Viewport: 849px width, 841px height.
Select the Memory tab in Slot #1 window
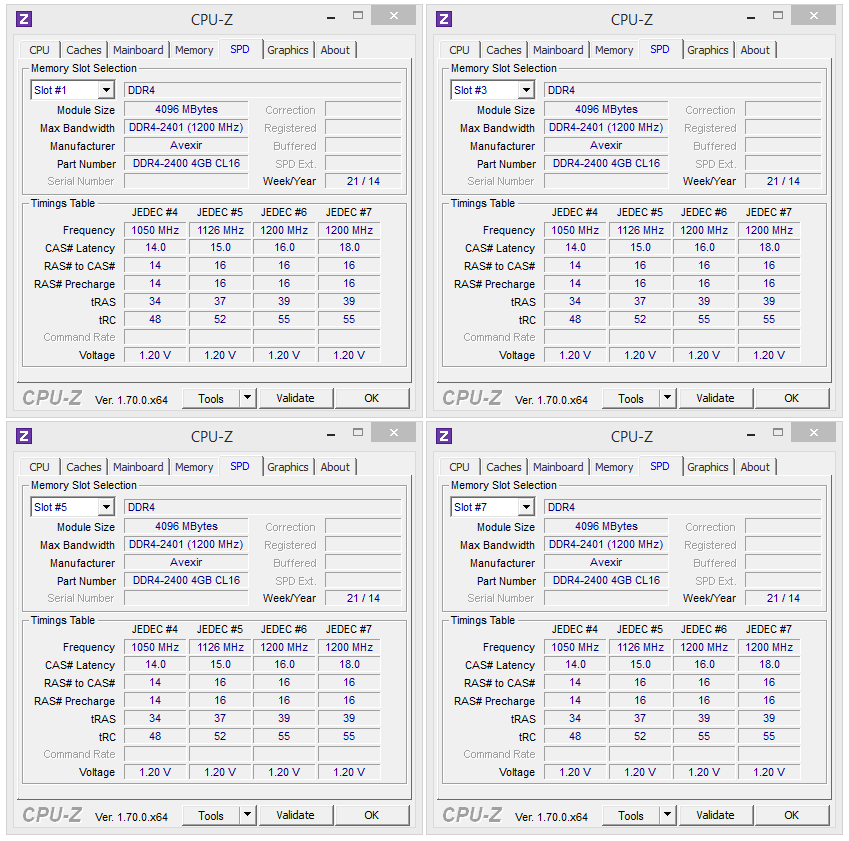(194, 50)
